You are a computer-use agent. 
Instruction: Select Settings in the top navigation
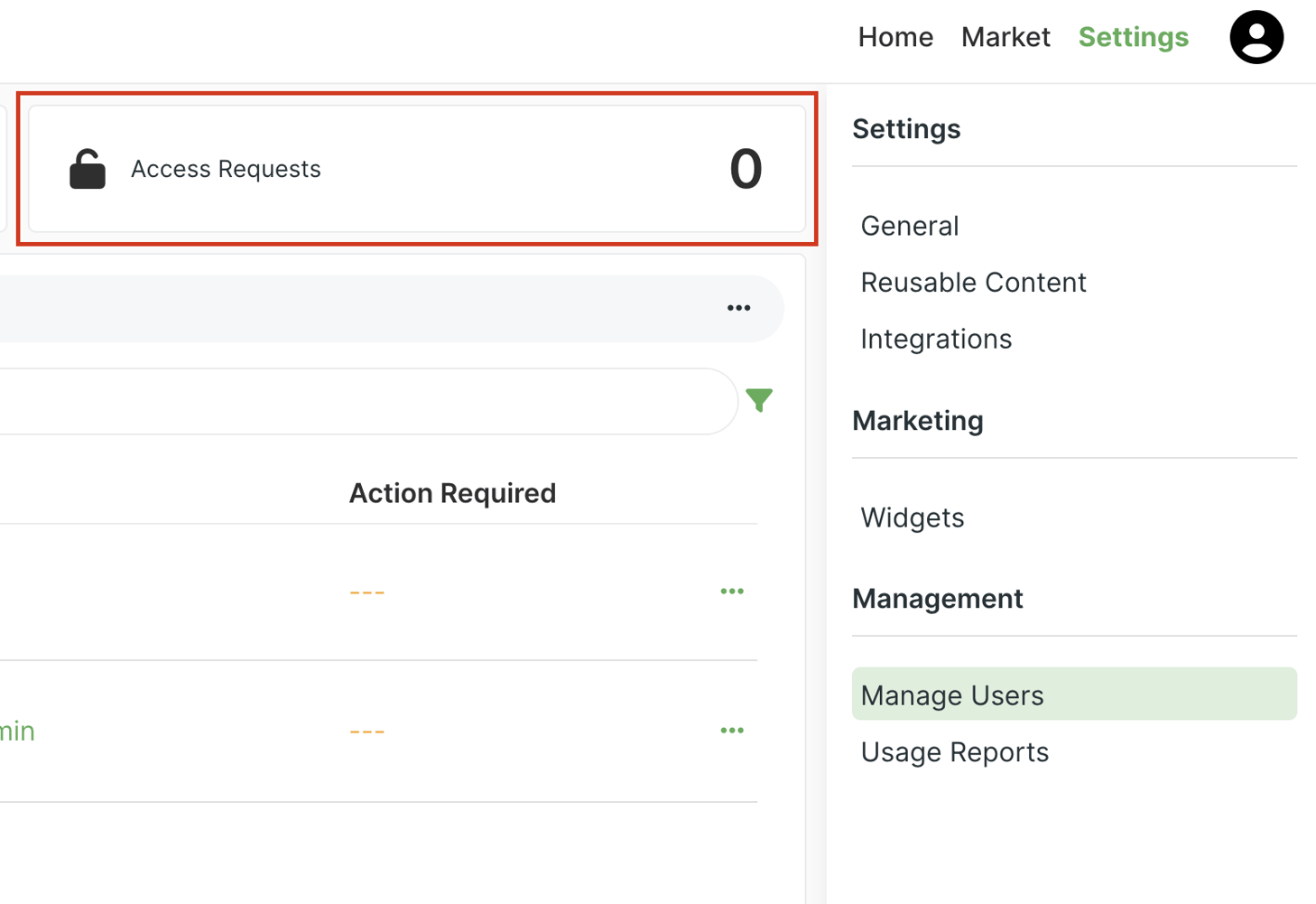[1133, 38]
